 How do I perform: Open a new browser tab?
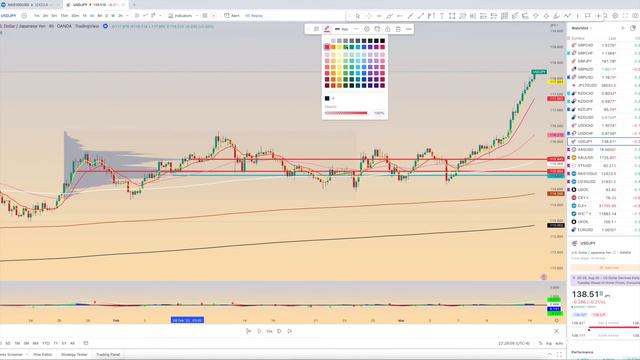click(134, 5)
